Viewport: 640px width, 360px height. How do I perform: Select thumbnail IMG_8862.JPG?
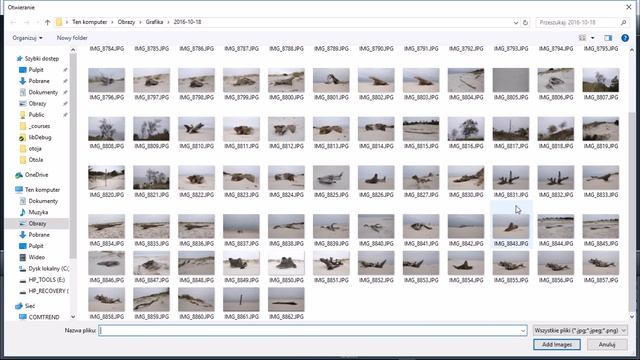coord(286,300)
